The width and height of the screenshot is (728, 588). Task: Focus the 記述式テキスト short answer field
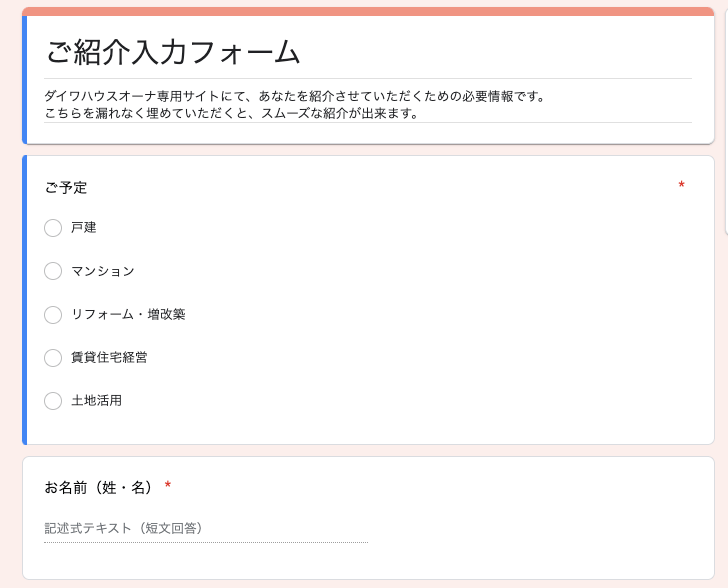(205, 528)
